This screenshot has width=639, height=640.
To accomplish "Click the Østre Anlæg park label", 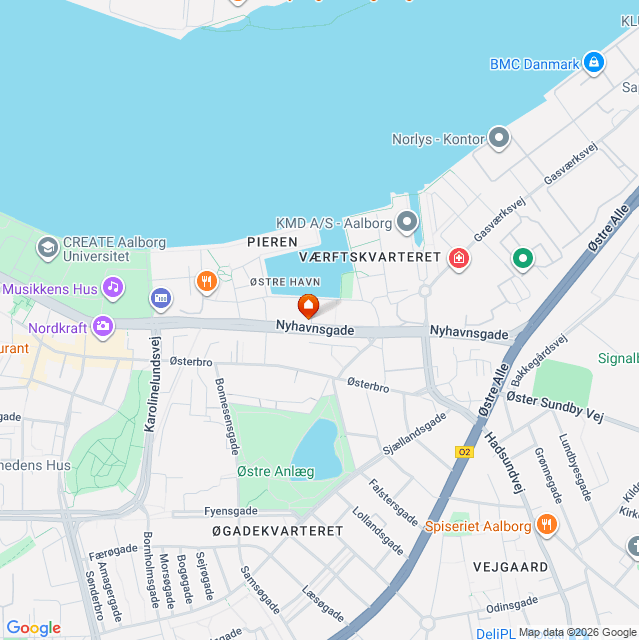I will [x=276, y=471].
